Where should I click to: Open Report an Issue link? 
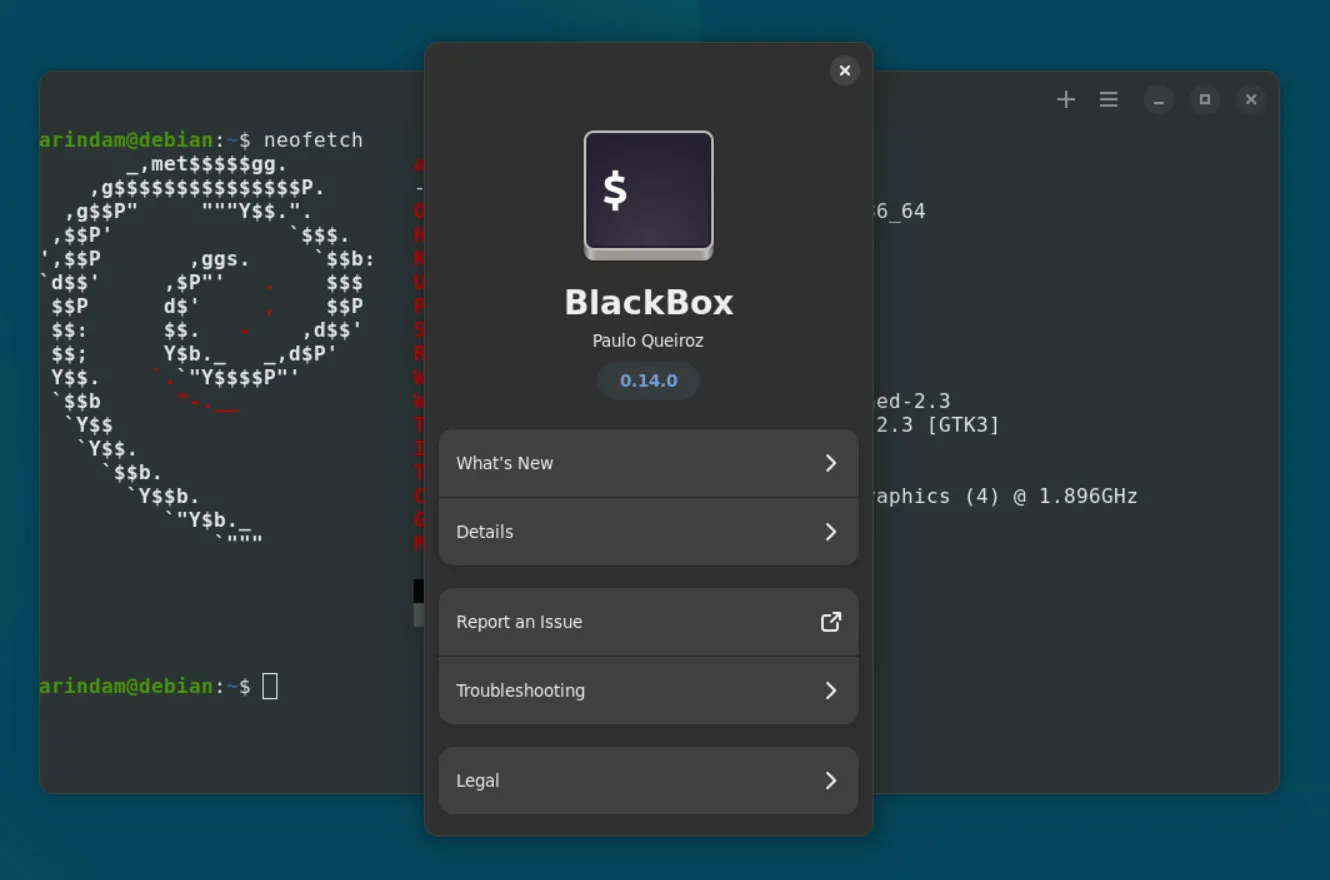pyautogui.click(x=649, y=622)
